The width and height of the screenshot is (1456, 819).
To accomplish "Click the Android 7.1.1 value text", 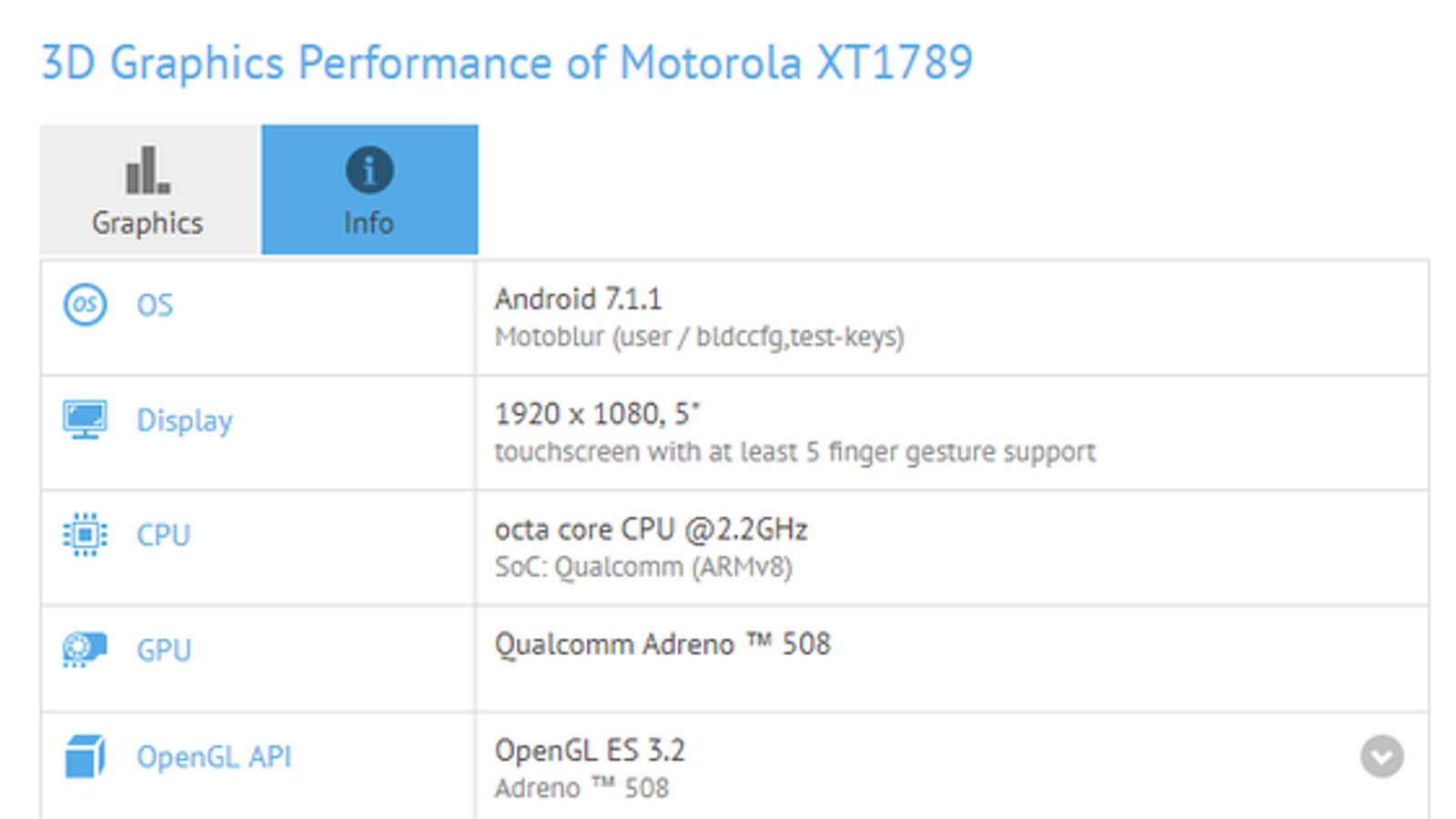I will [578, 299].
